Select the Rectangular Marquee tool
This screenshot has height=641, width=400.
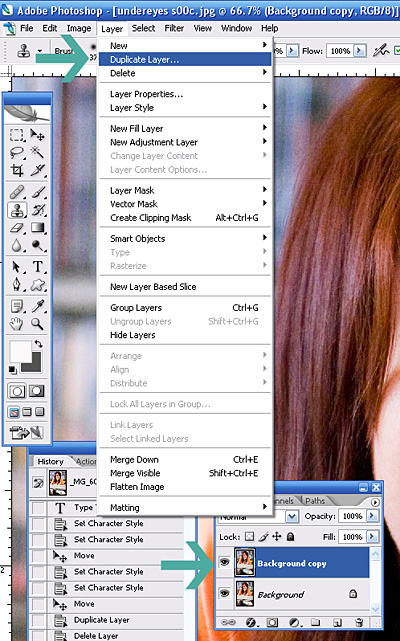tap(17, 134)
